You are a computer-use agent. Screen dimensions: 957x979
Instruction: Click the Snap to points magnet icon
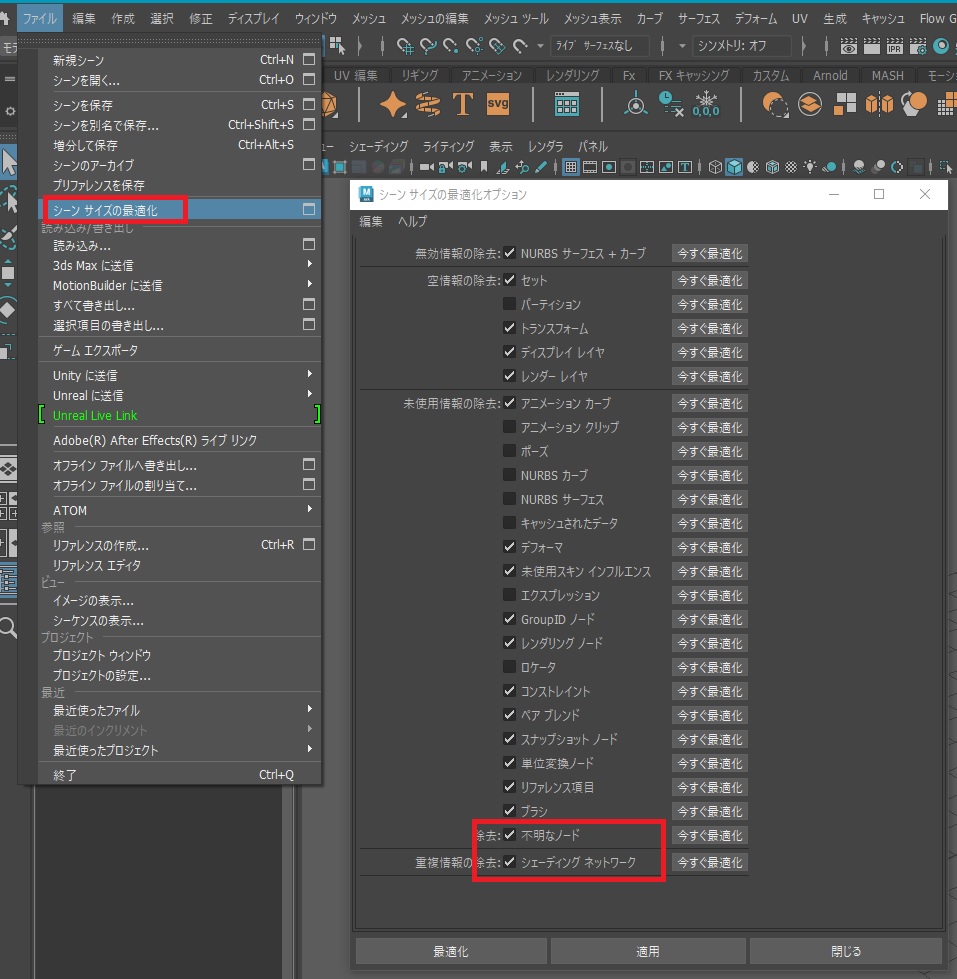pos(451,46)
